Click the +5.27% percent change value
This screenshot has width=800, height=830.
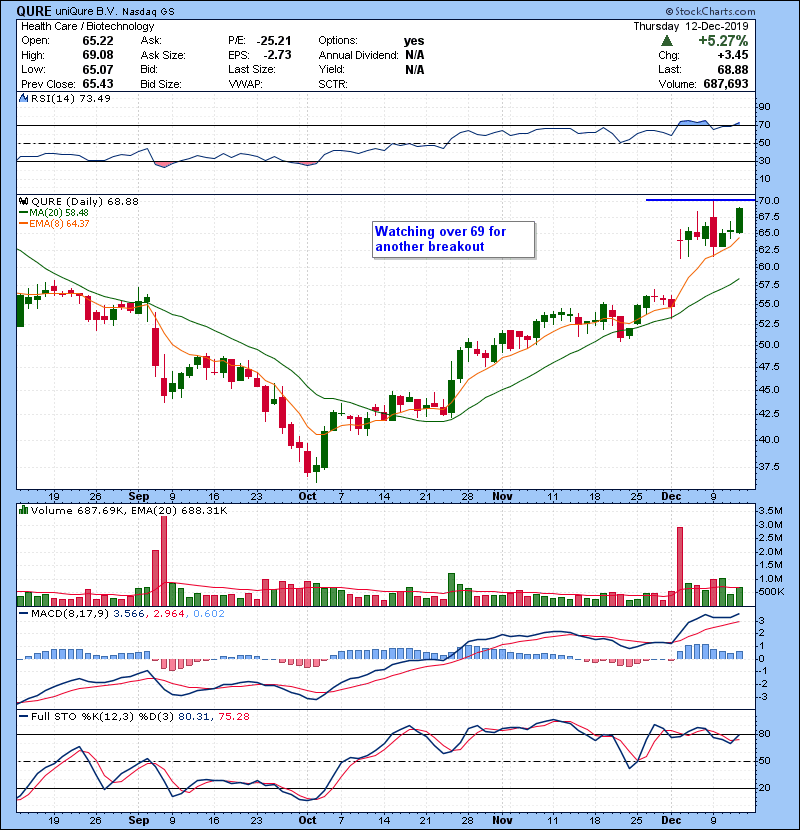point(723,41)
